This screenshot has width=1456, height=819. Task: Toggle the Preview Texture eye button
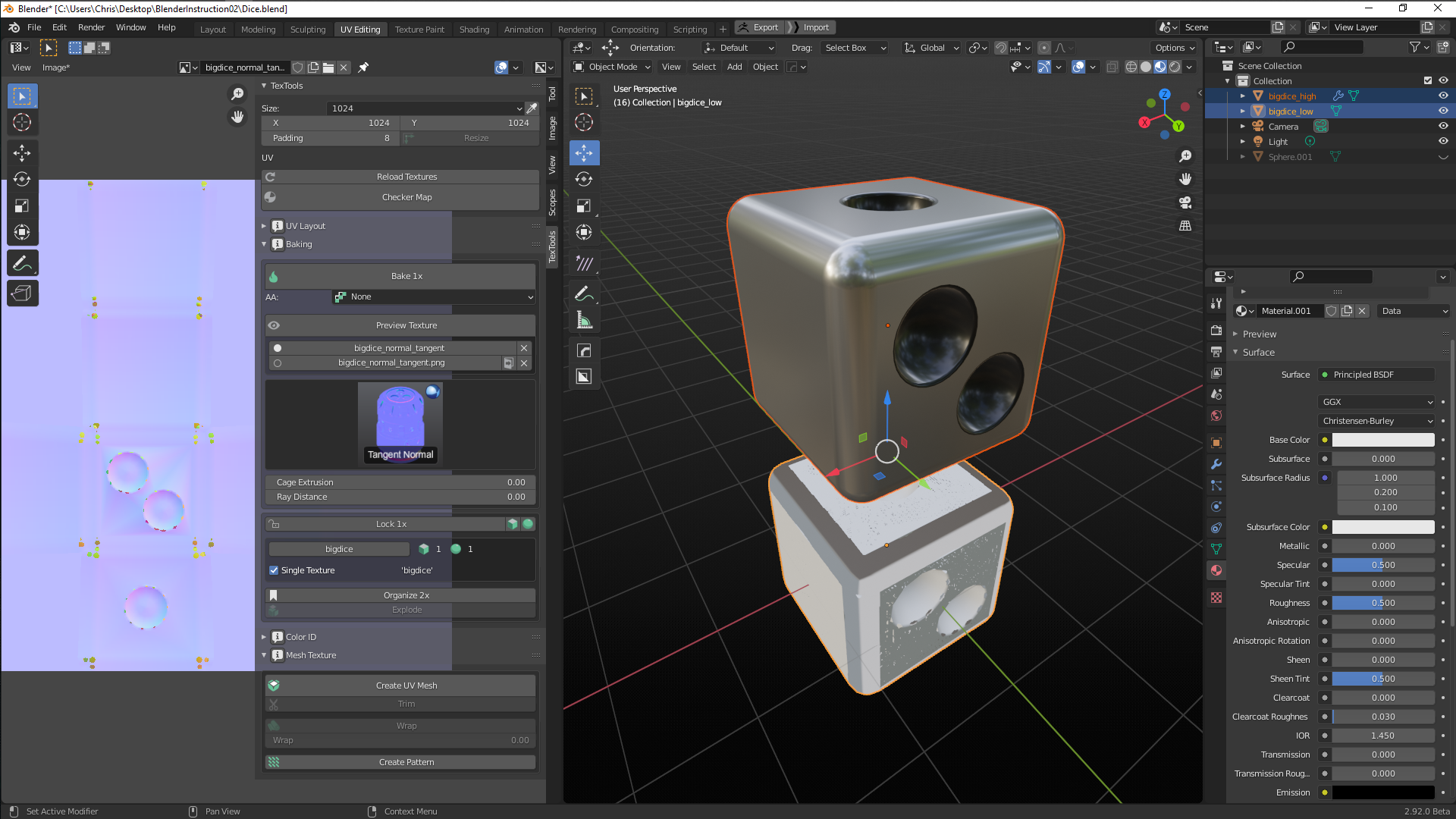pos(400,325)
